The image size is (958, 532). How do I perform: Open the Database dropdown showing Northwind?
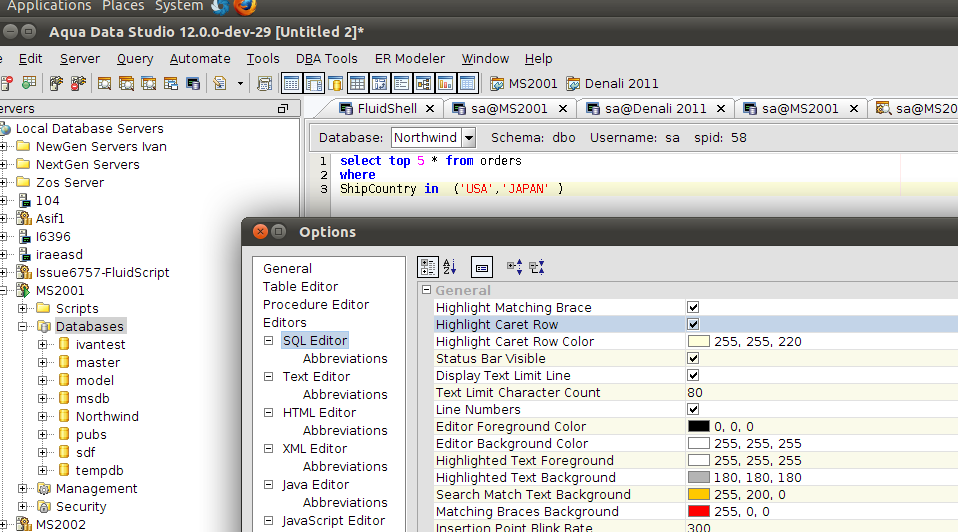coord(469,138)
